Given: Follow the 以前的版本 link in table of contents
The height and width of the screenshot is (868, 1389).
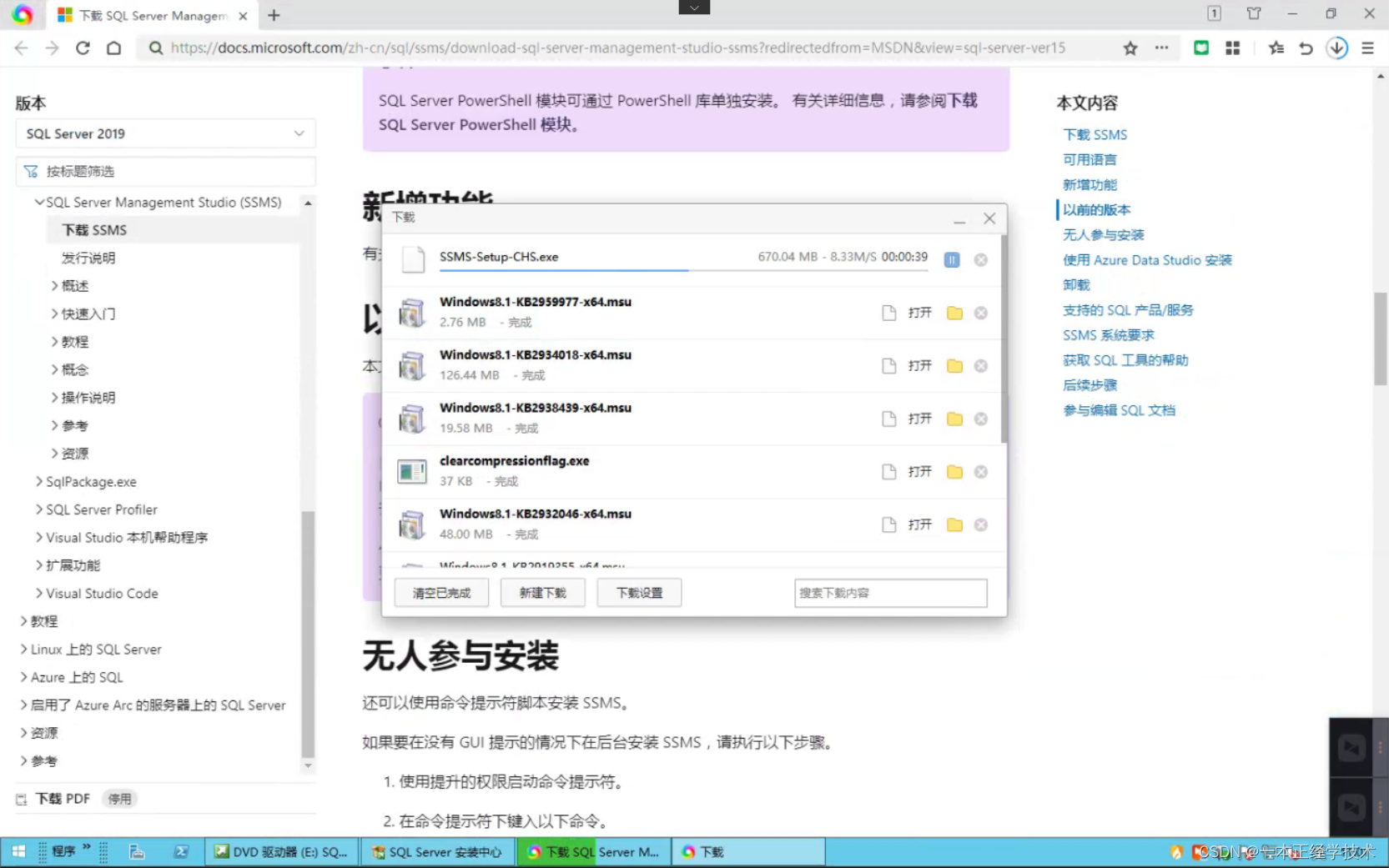Looking at the screenshot, I should click(x=1096, y=209).
